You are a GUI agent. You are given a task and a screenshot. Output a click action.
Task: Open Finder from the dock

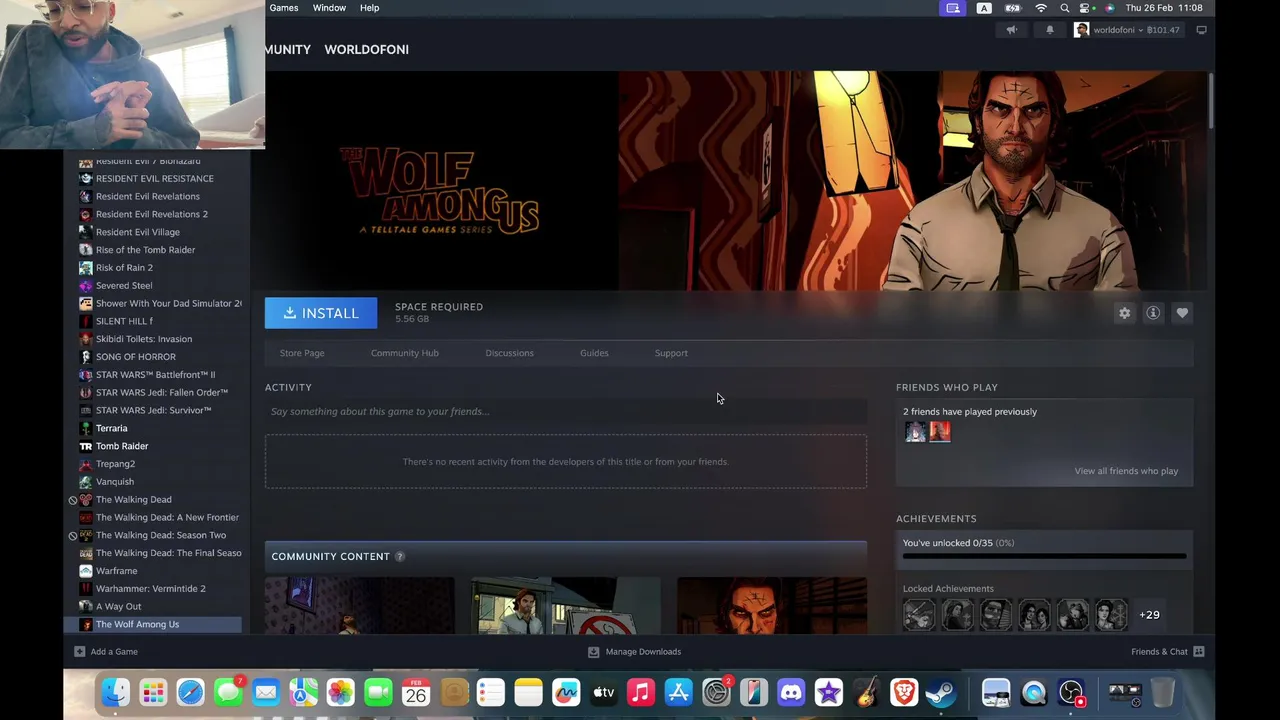coord(115,692)
